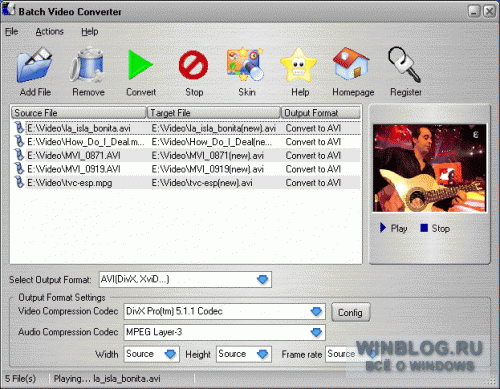
Task: Click the Config button
Action: coord(351,312)
